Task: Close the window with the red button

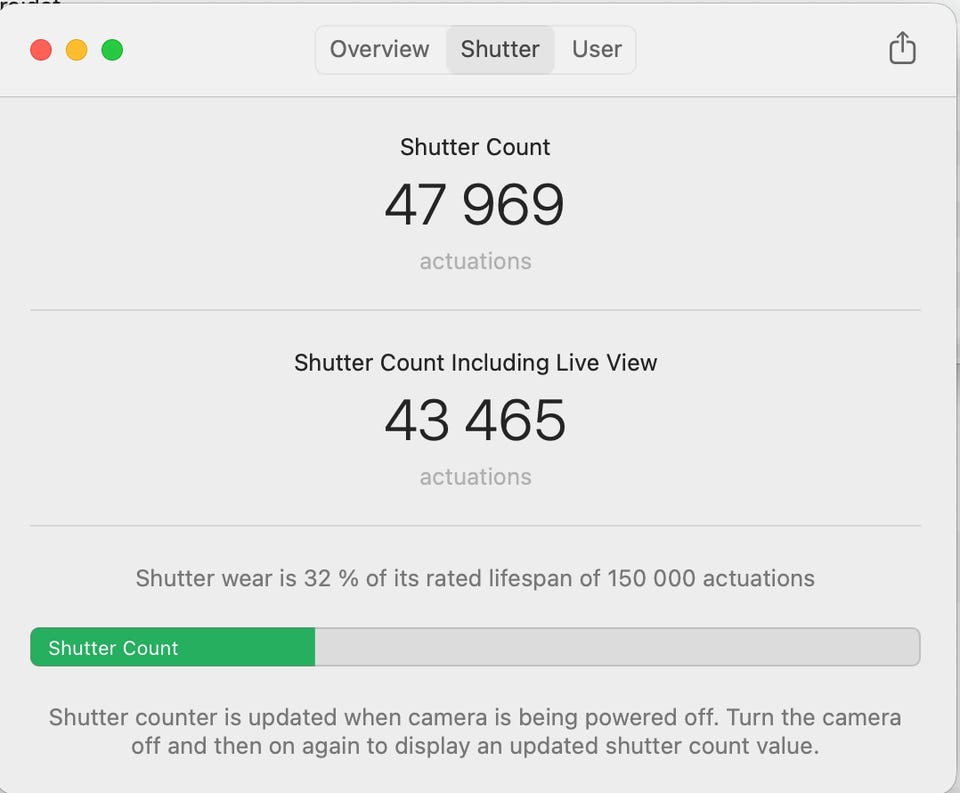Action: pos(41,50)
